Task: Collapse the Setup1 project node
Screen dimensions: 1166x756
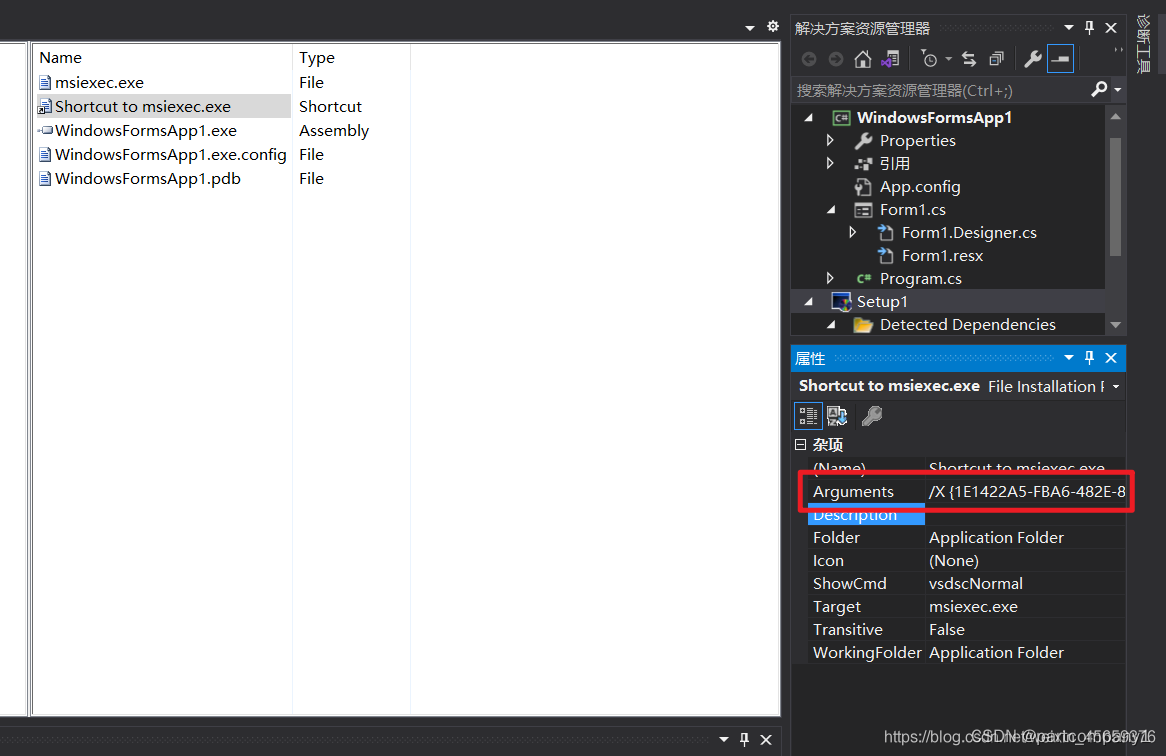Action: 809,302
